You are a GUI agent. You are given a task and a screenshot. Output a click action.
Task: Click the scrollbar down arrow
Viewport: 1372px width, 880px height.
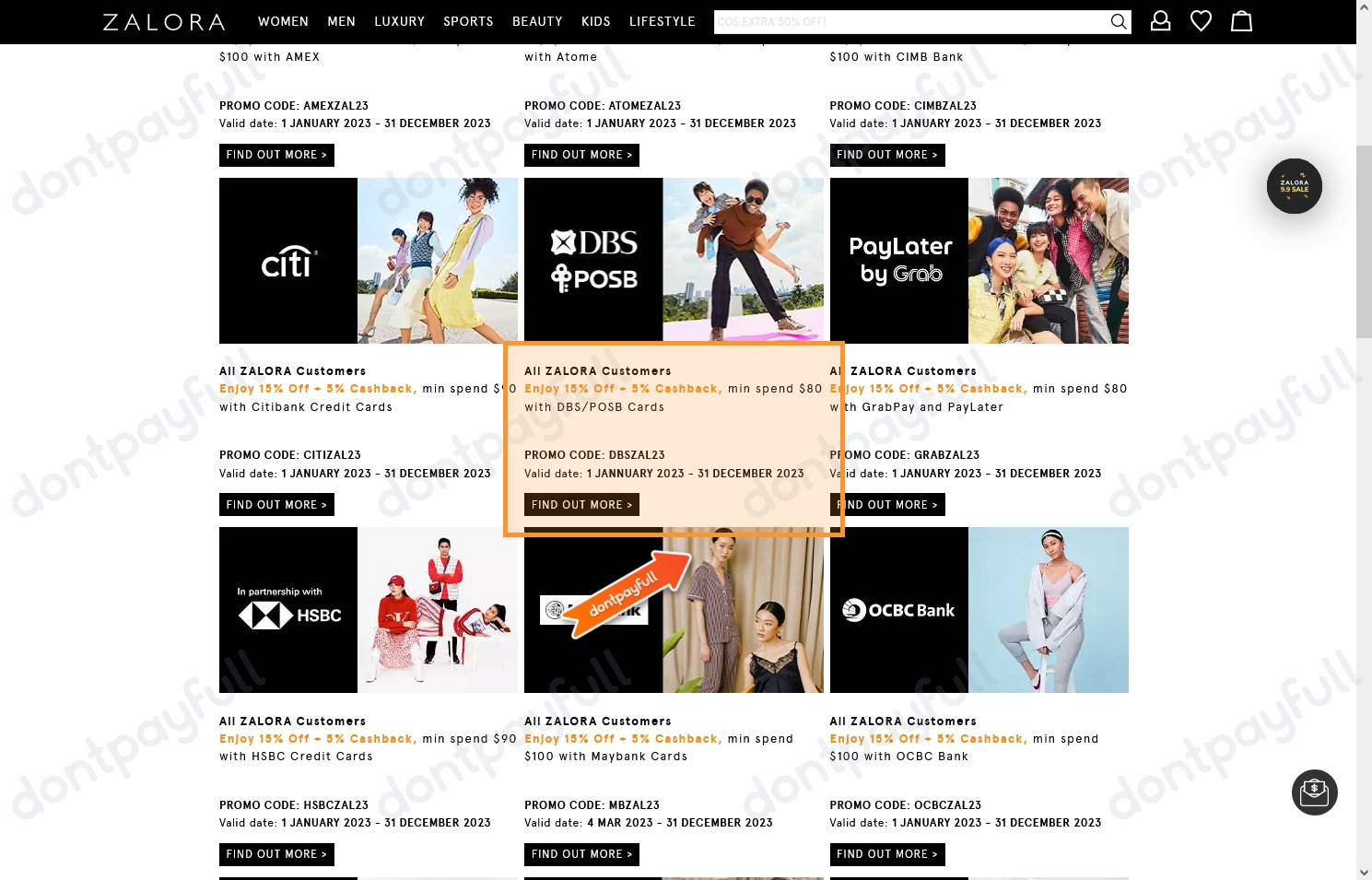(x=1364, y=872)
